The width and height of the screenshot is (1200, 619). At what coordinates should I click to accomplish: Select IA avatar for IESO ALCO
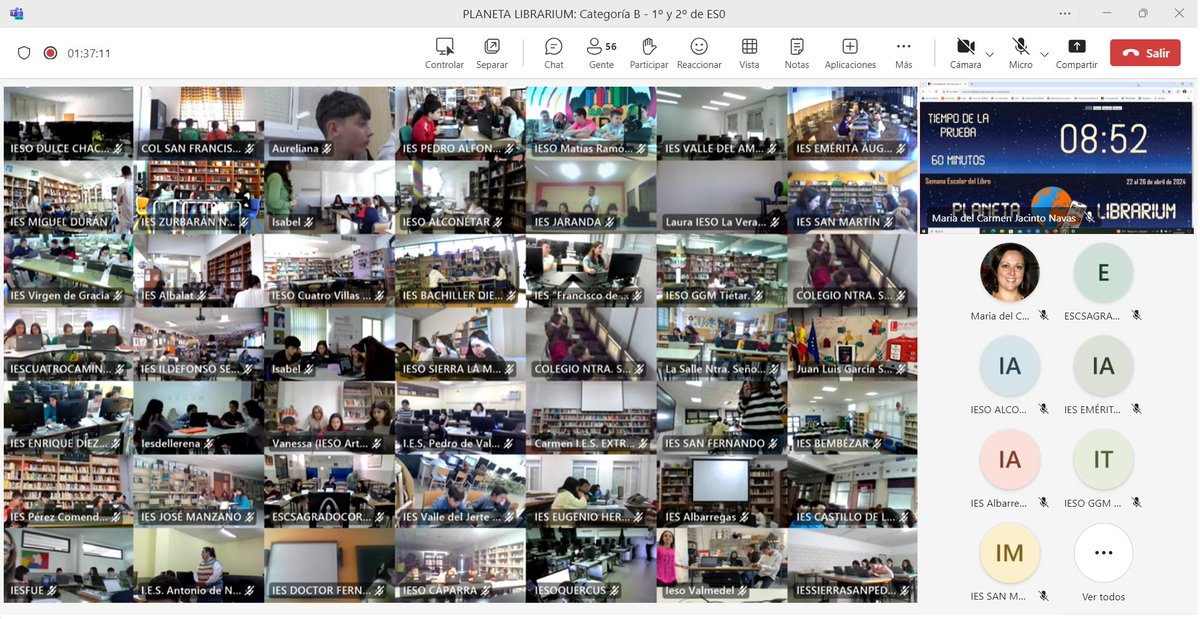tap(1010, 366)
